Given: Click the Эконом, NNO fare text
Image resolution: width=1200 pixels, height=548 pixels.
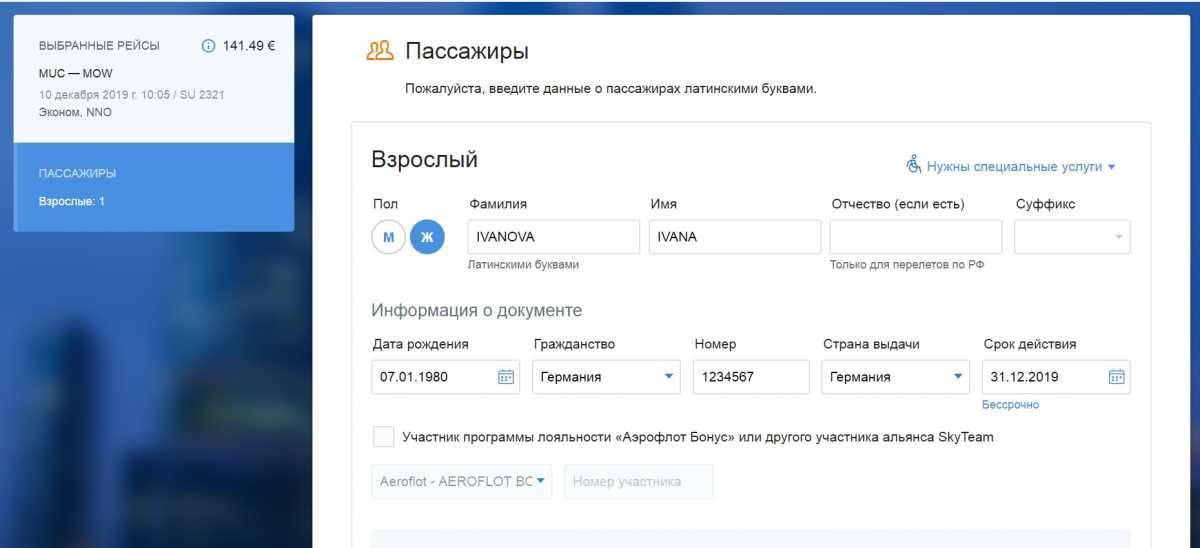Looking at the screenshot, I should [75, 112].
